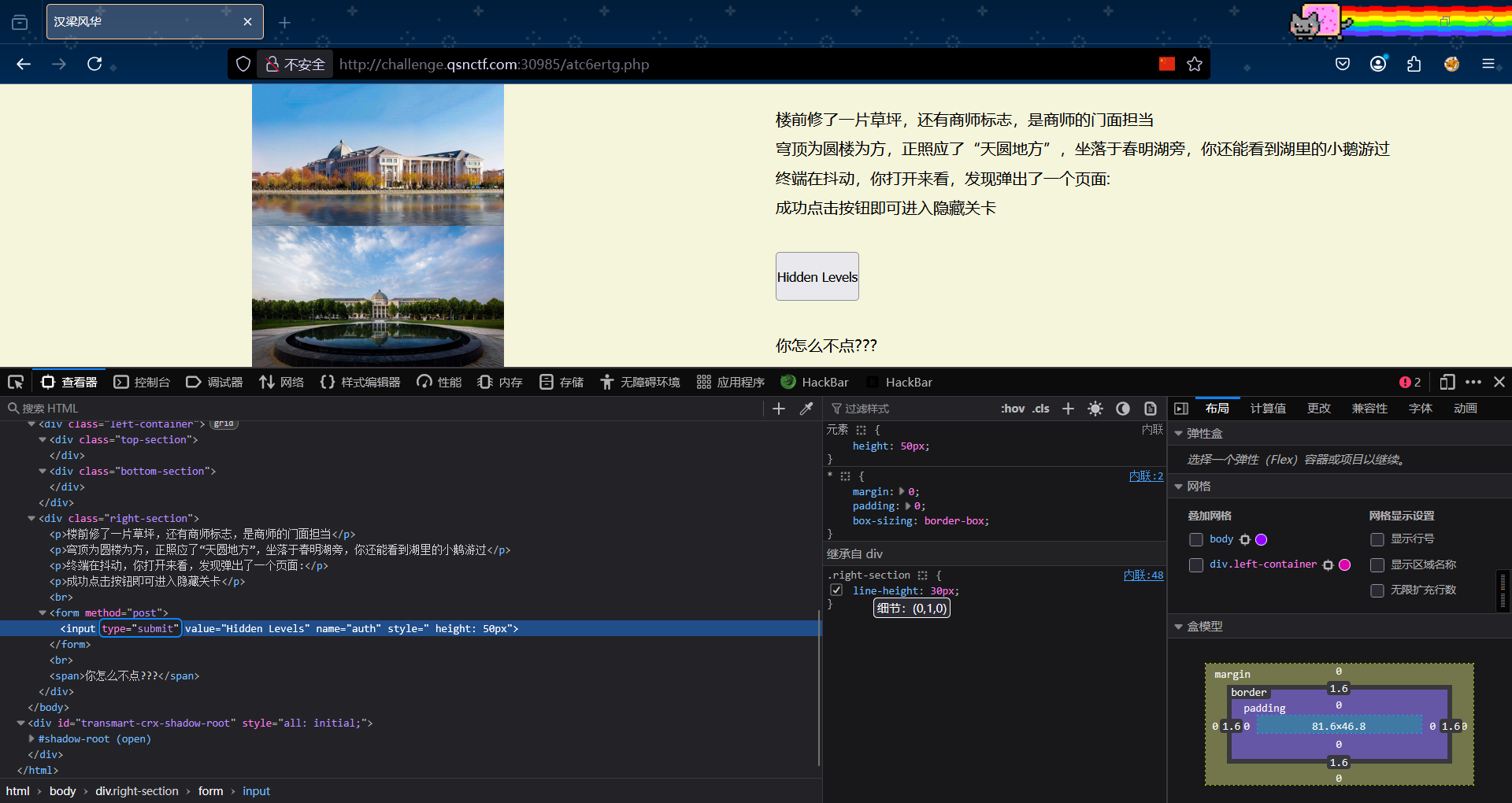Open a new browser tab
The height and width of the screenshot is (803, 1512).
[285, 23]
